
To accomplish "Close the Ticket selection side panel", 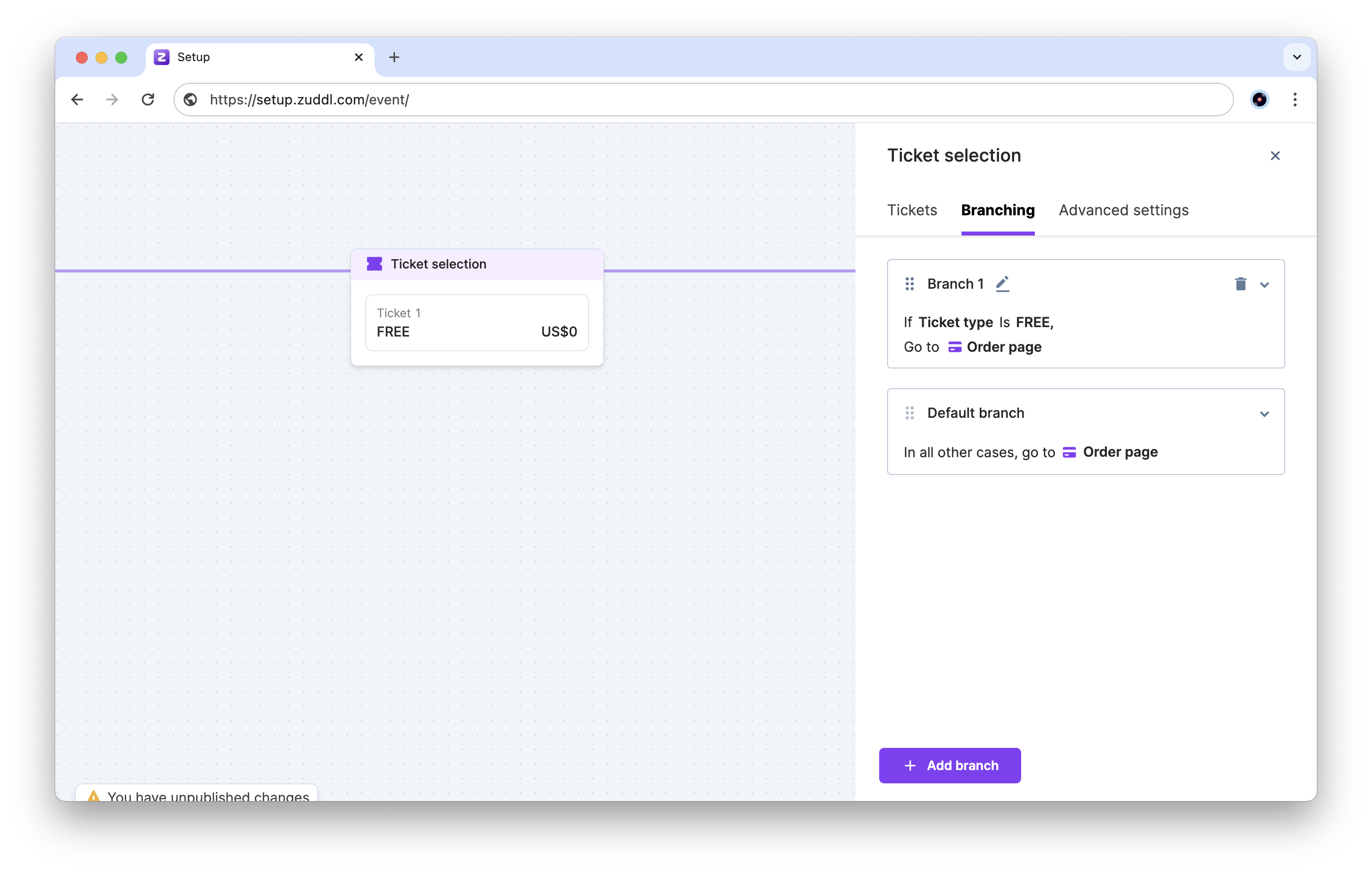I will tap(1275, 156).
